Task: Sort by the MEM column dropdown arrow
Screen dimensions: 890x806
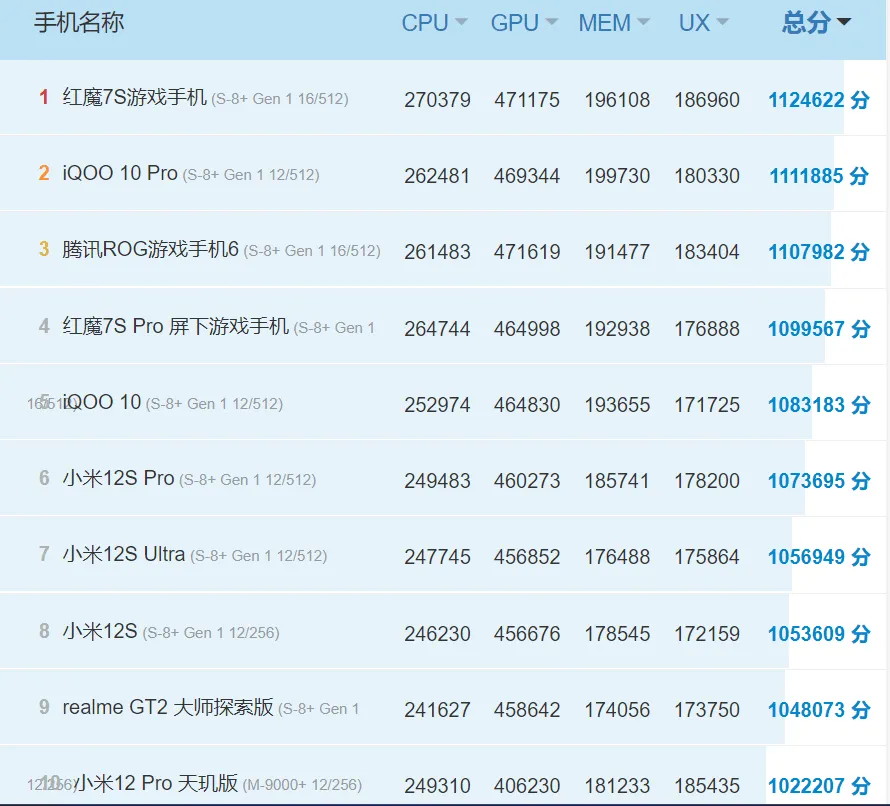Action: [x=643, y=22]
